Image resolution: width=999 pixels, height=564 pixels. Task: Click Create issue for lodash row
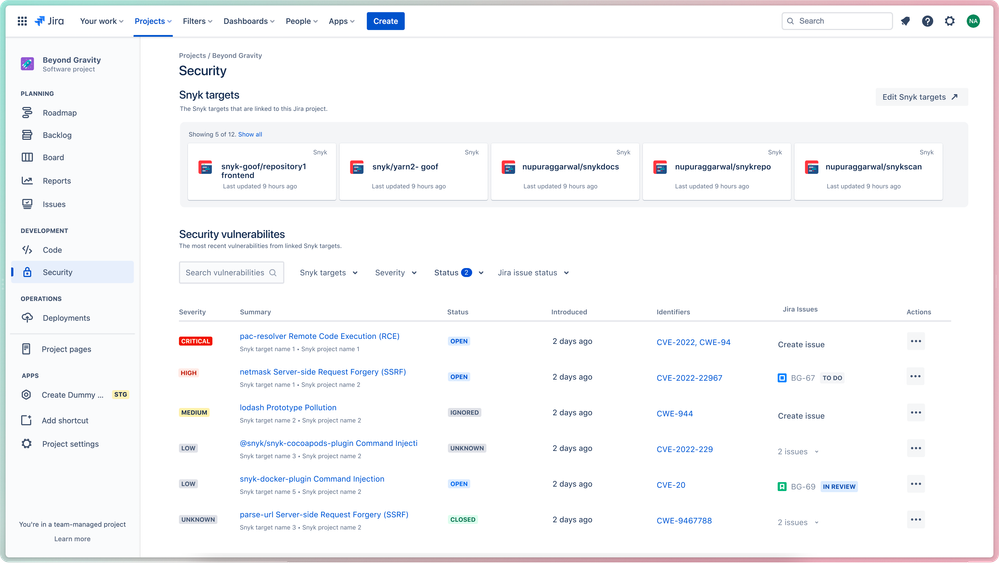click(x=801, y=416)
